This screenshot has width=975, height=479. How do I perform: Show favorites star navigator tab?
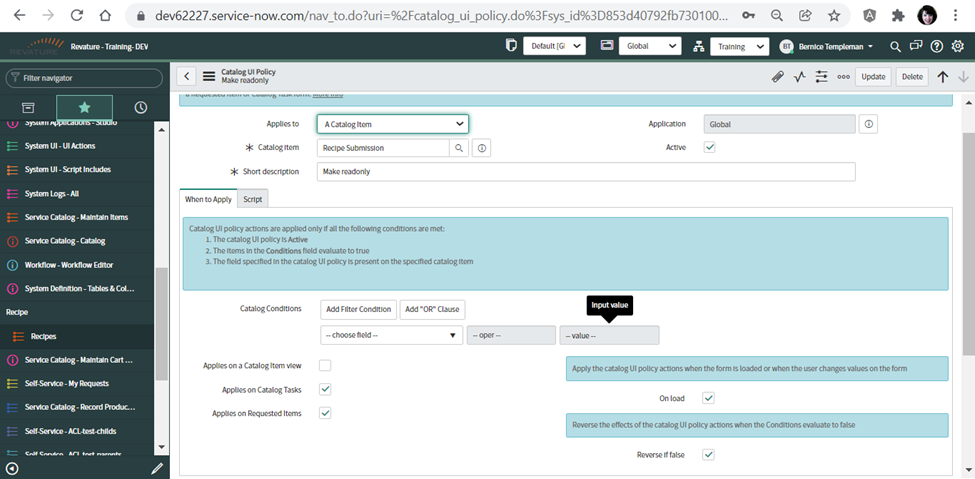pyautogui.click(x=85, y=108)
